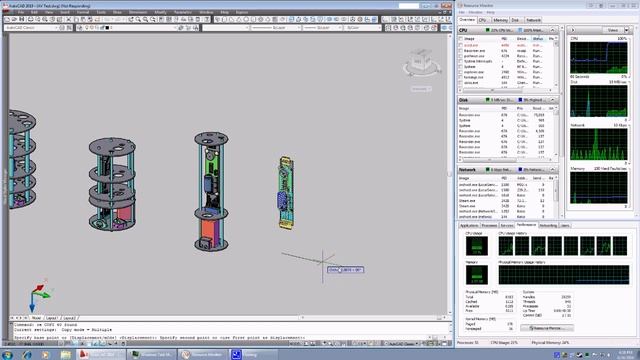Open the Layer Properties Manager icon
Viewport: 640px width, 360px height.
pos(80,28)
